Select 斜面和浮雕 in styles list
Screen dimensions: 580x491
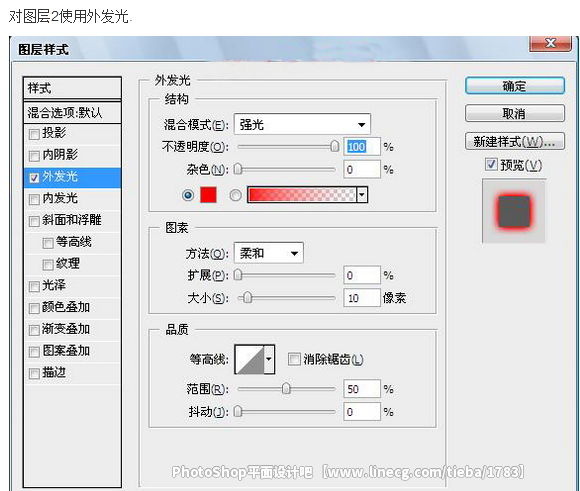tap(72, 220)
